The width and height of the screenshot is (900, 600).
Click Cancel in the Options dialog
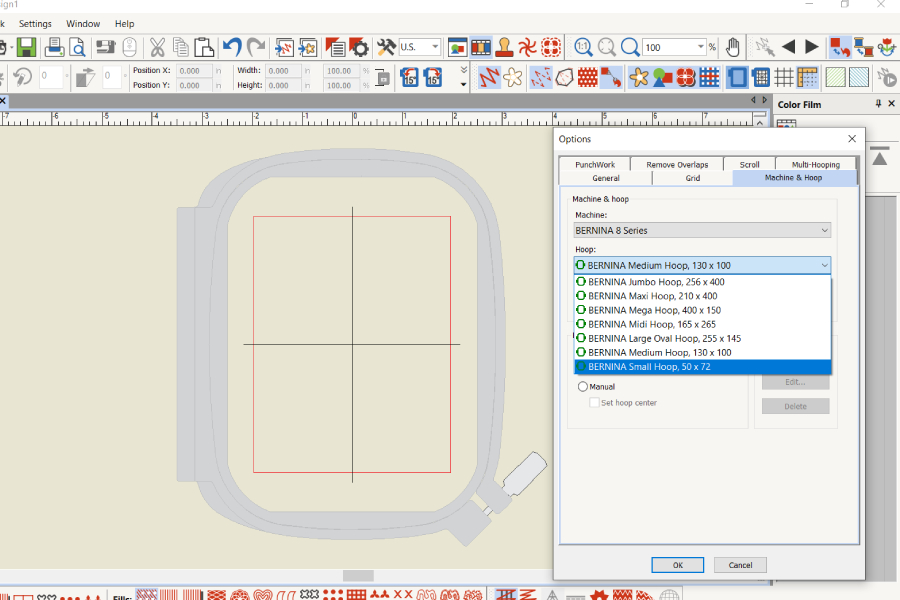[x=740, y=565]
